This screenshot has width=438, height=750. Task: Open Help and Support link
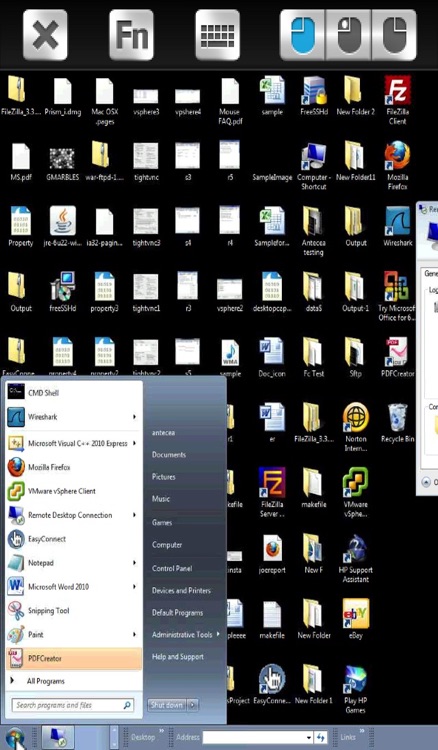pyautogui.click(x=177, y=657)
